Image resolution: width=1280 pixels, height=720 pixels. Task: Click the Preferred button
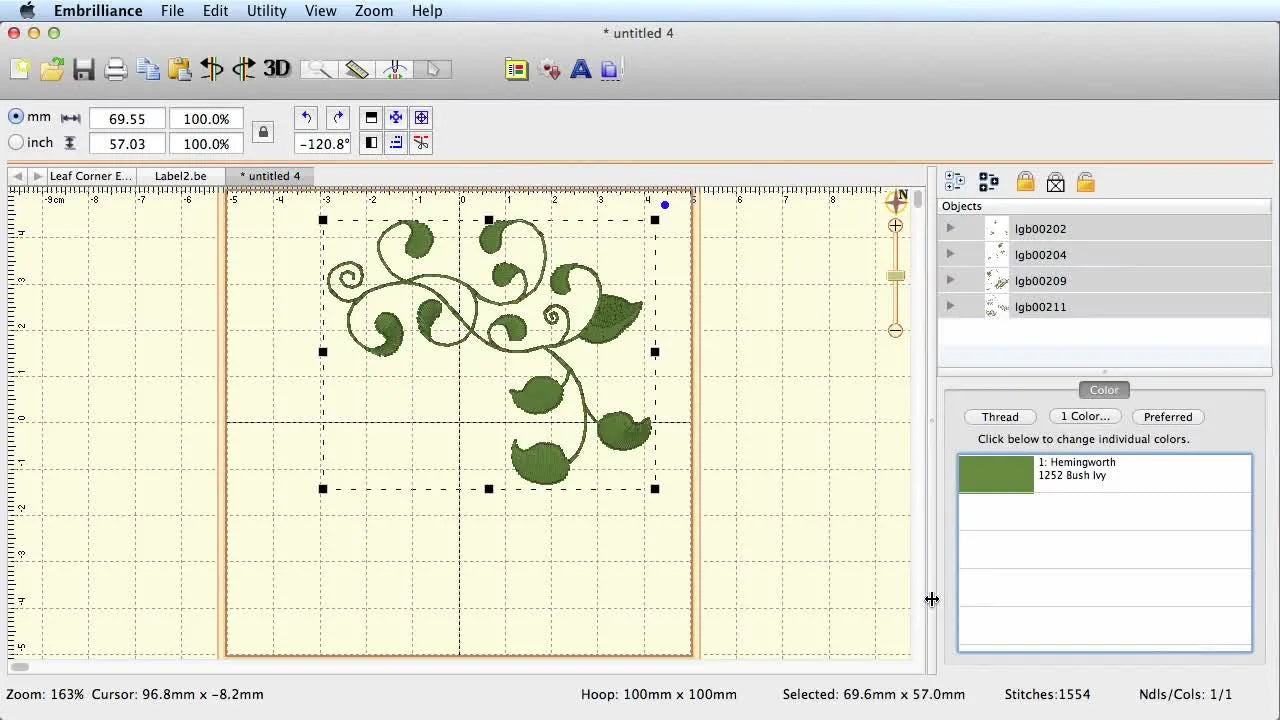(x=1168, y=417)
